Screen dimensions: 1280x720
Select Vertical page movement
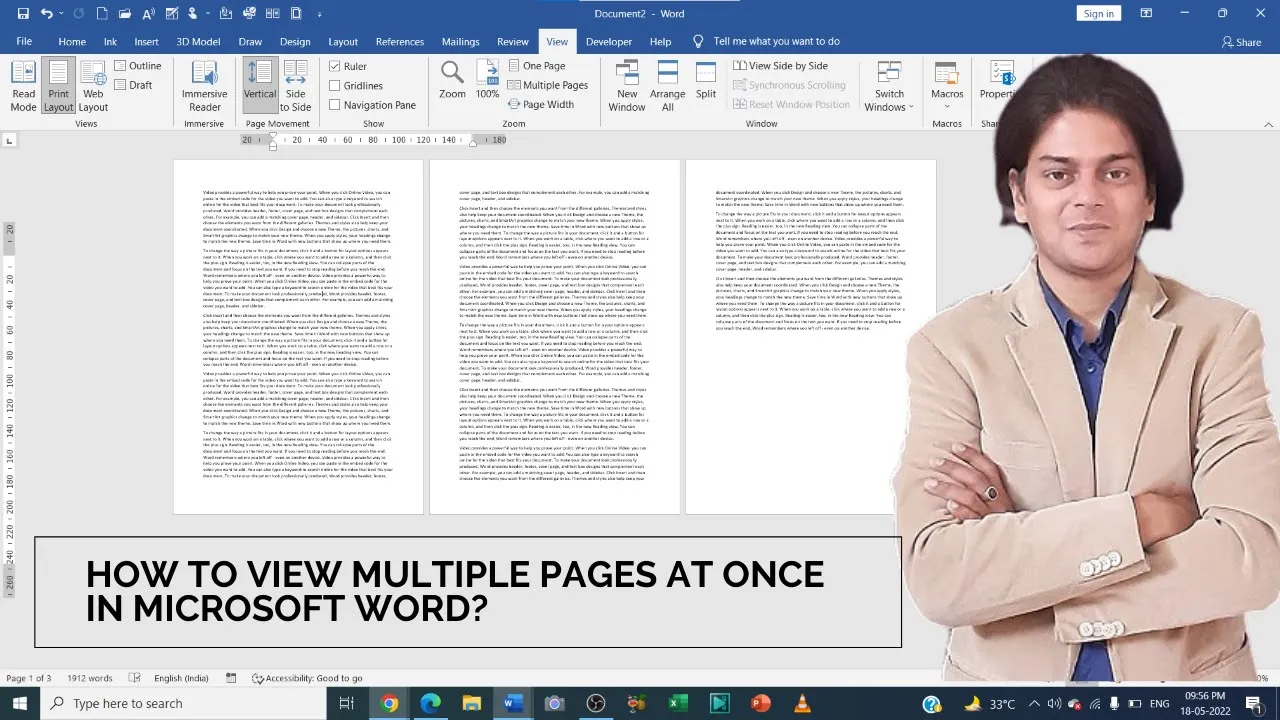pyautogui.click(x=260, y=86)
